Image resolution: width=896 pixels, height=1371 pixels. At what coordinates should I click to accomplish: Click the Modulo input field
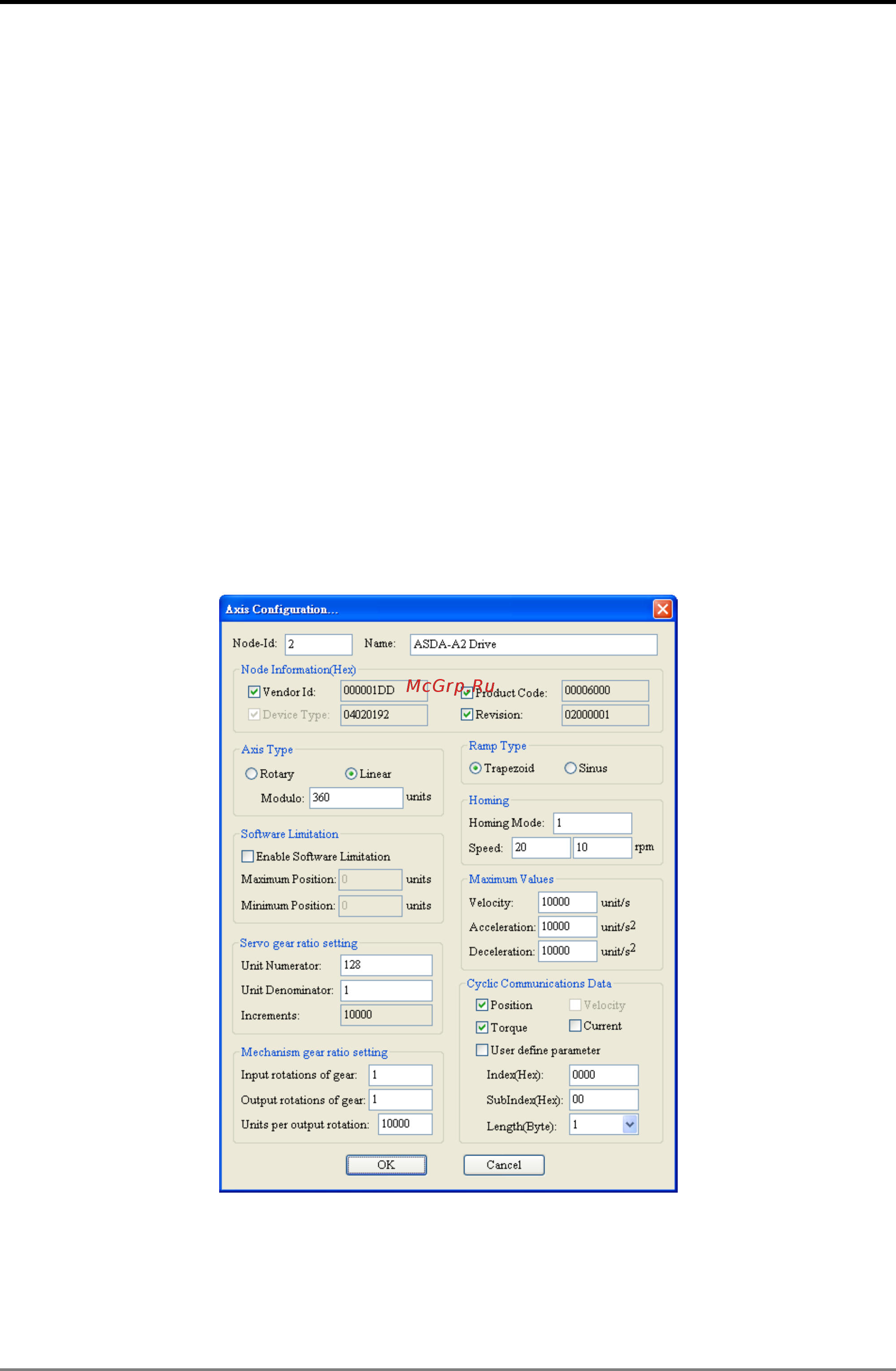356,798
